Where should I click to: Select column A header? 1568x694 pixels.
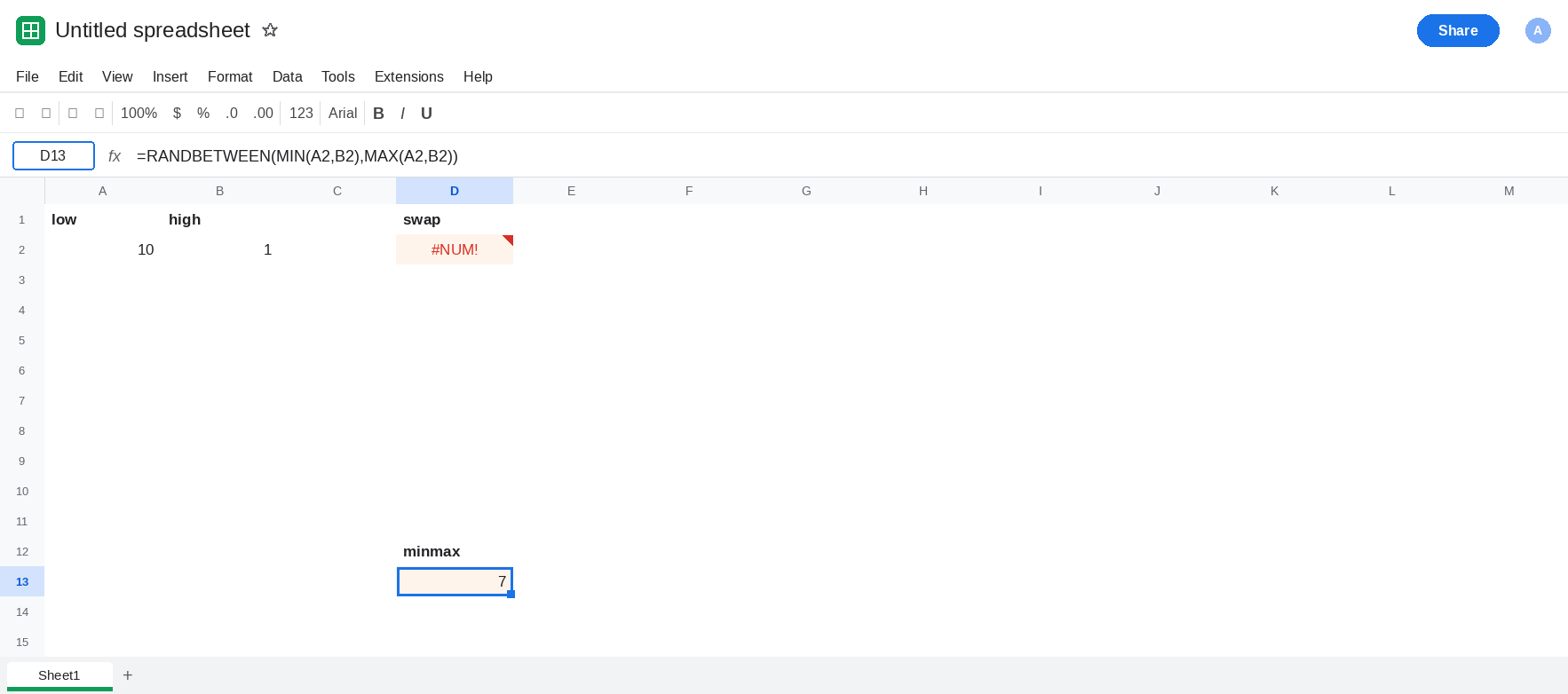click(x=103, y=191)
